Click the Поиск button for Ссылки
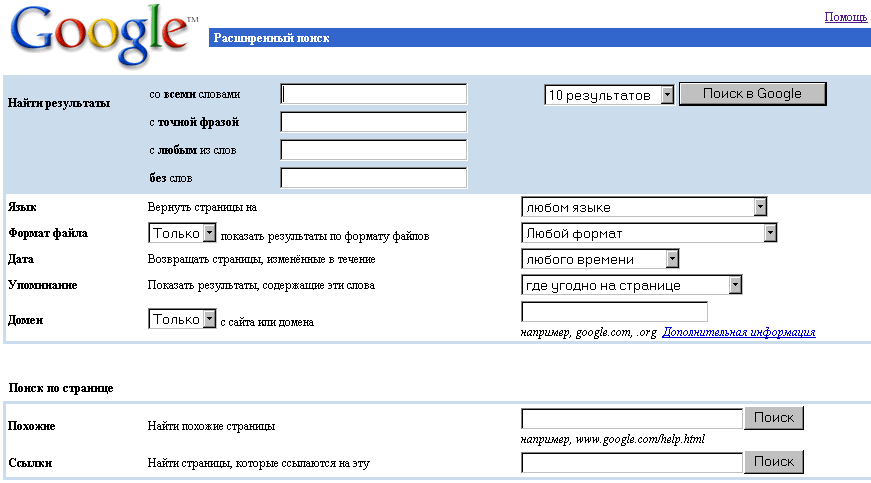The width and height of the screenshot is (871, 483). pos(774,461)
